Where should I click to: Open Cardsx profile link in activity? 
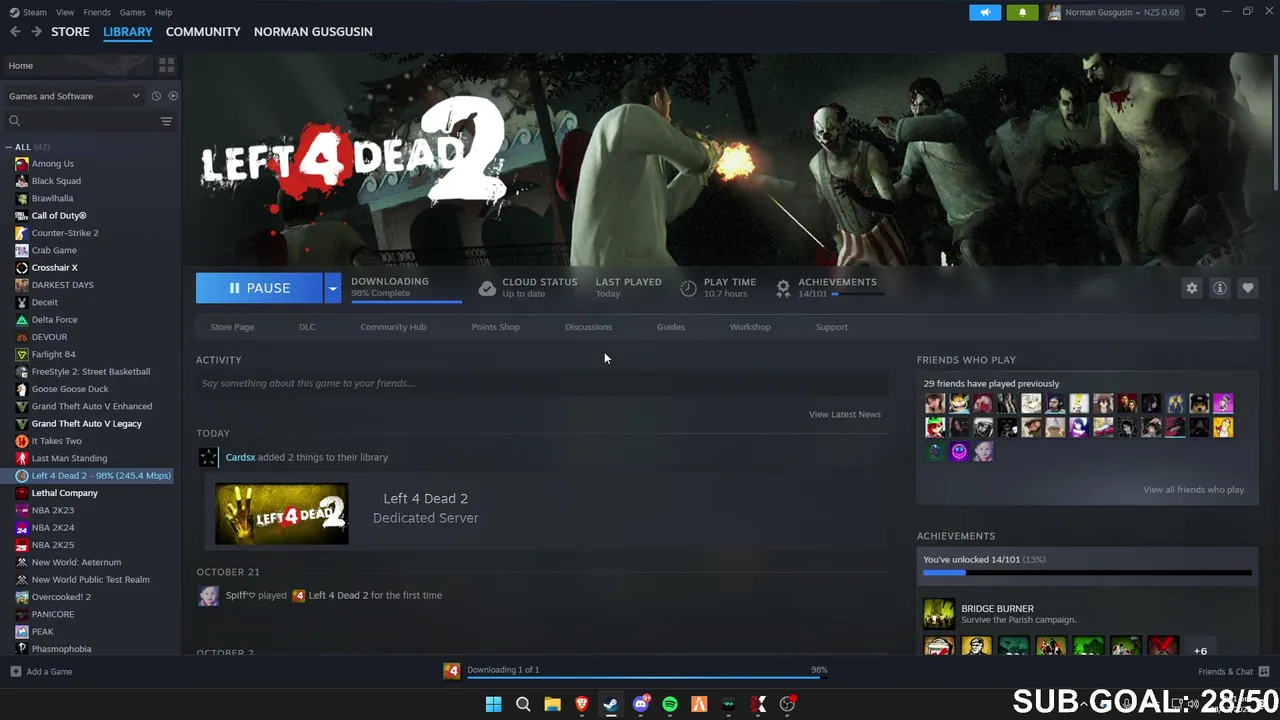(x=240, y=457)
